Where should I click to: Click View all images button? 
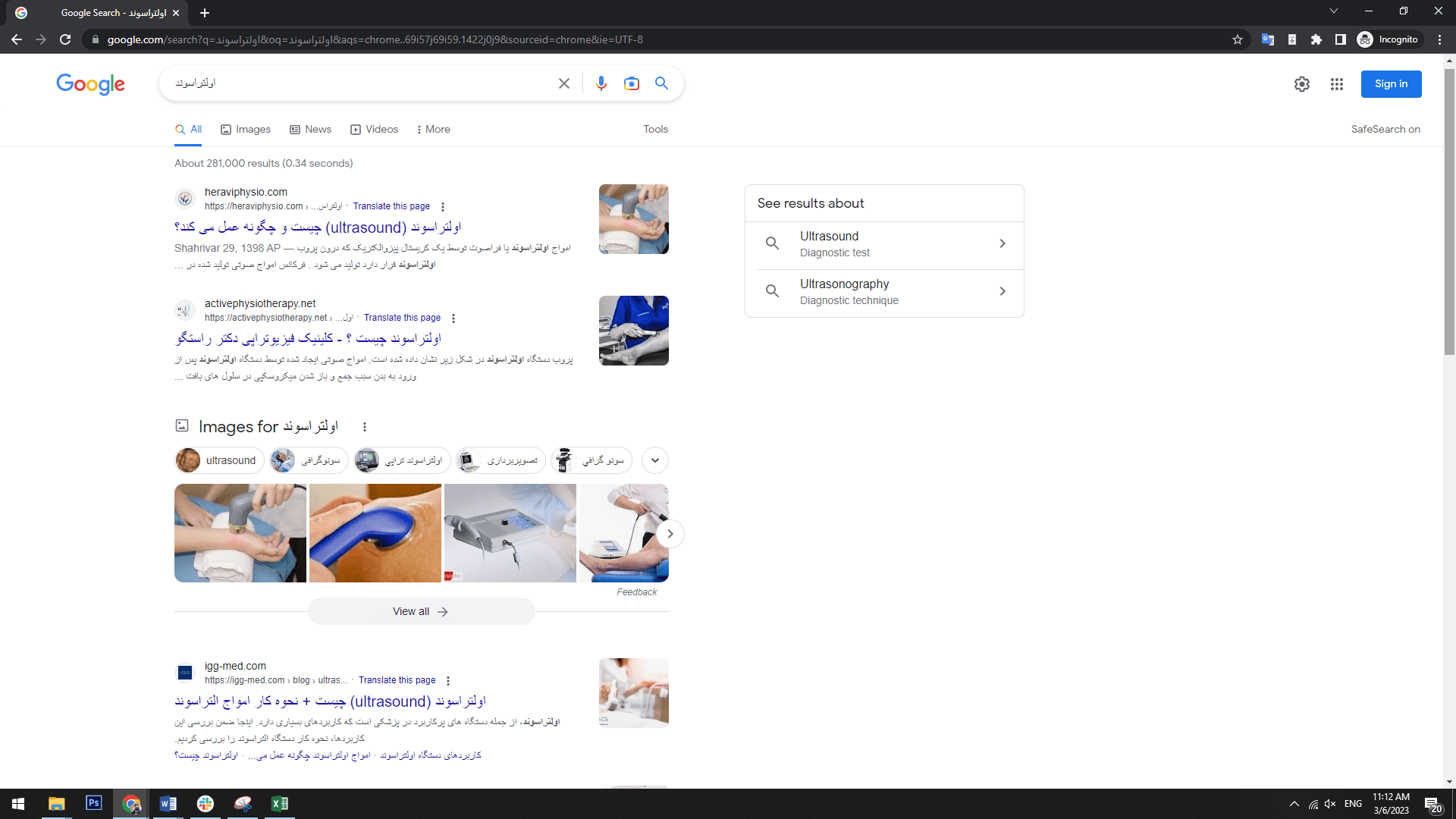coord(421,611)
